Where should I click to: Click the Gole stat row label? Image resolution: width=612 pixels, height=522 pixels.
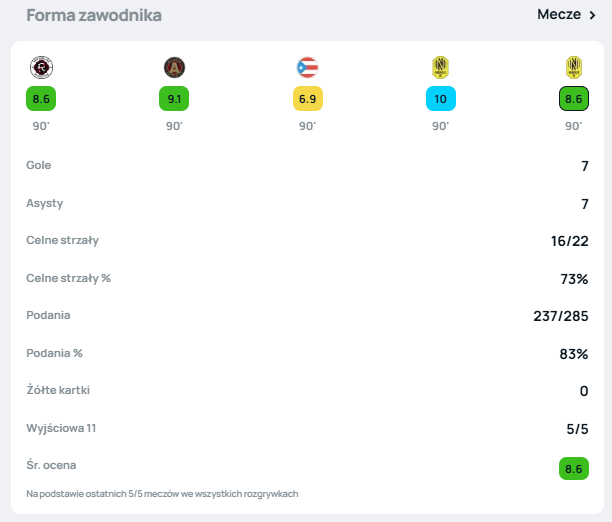(39, 165)
